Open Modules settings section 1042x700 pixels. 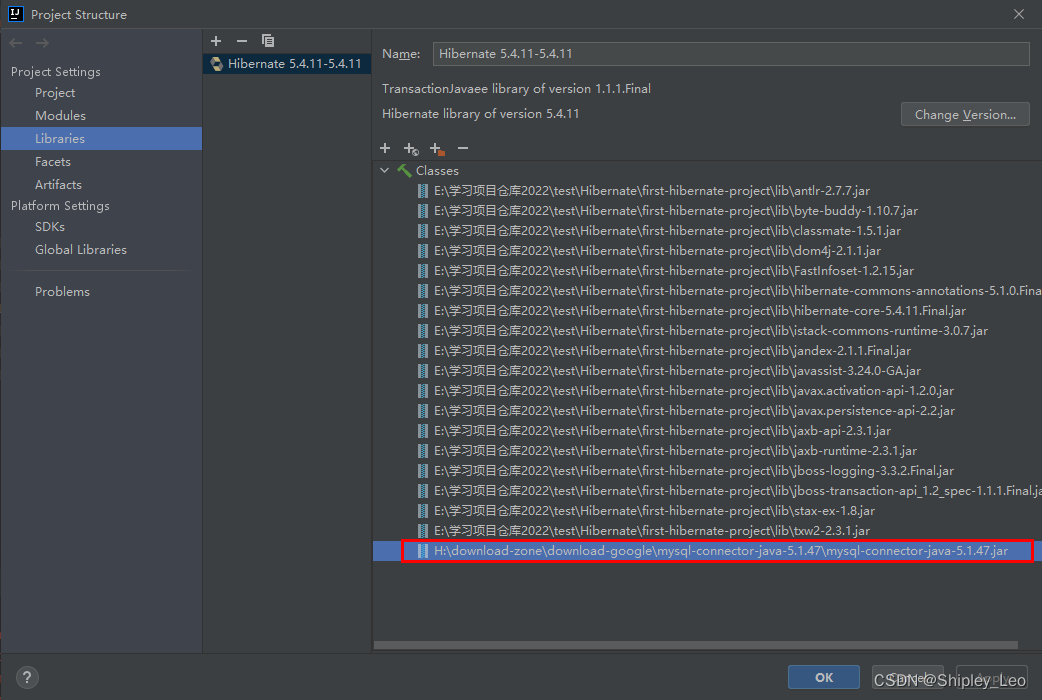pyautogui.click(x=60, y=116)
